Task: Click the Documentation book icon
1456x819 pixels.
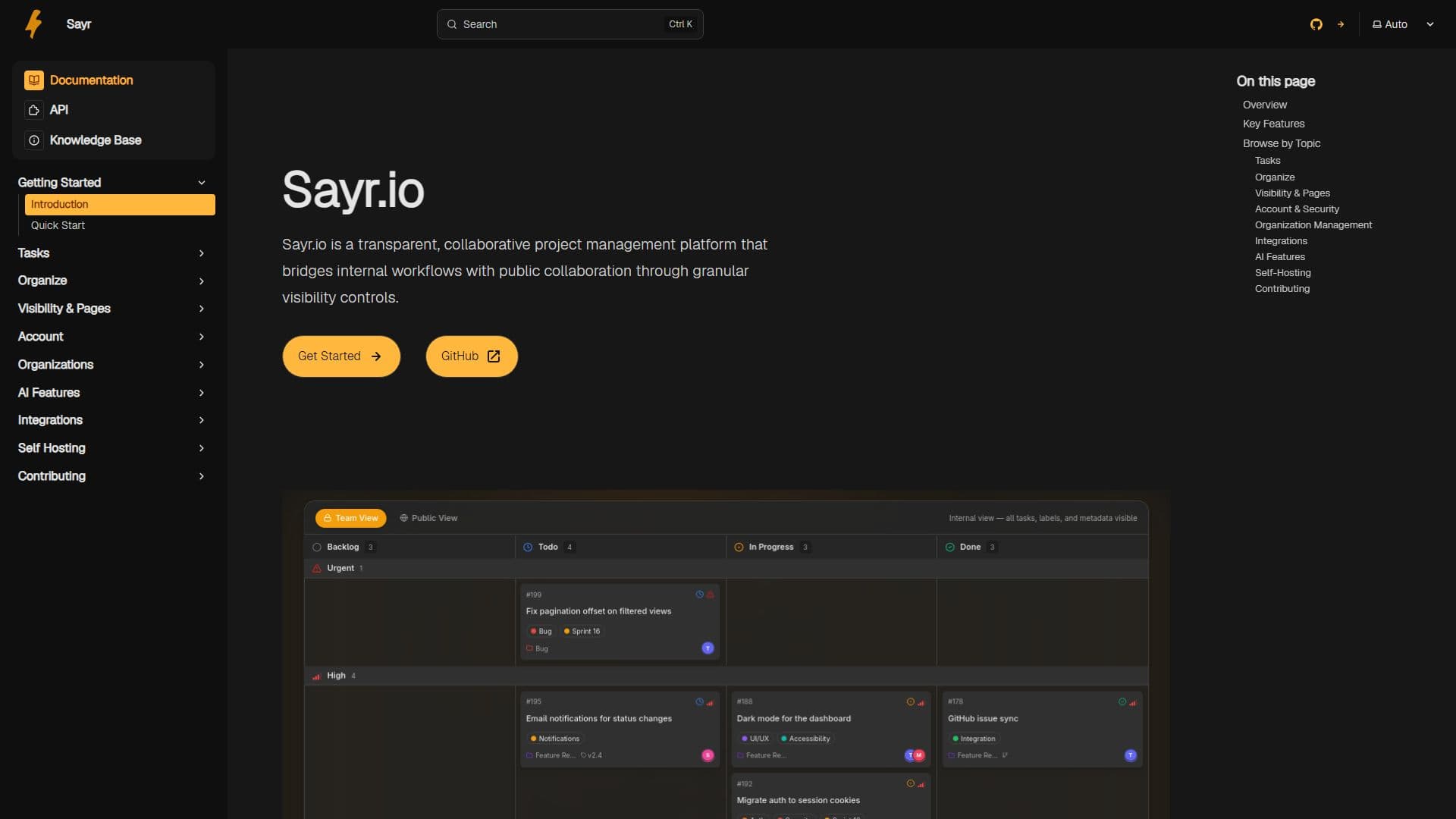Action: click(33, 80)
